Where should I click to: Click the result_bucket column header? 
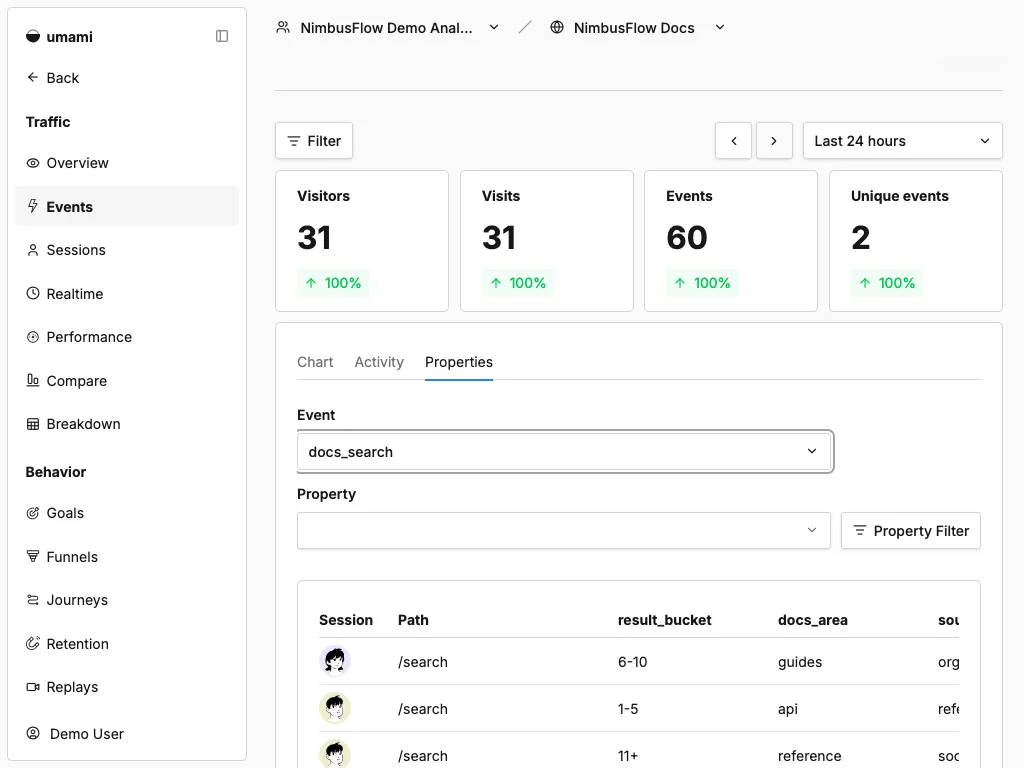point(664,620)
